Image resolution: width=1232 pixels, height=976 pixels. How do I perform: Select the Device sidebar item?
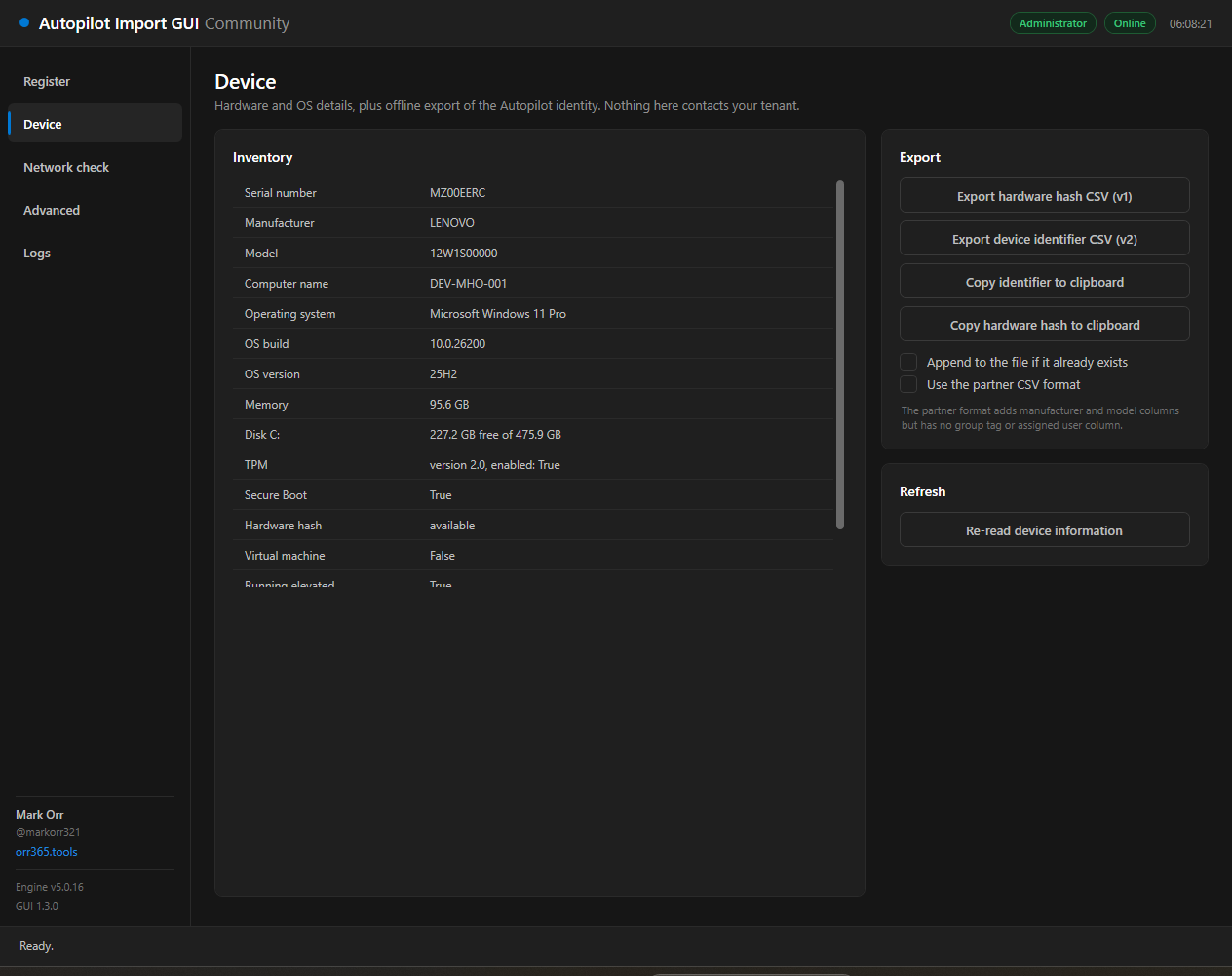(95, 124)
